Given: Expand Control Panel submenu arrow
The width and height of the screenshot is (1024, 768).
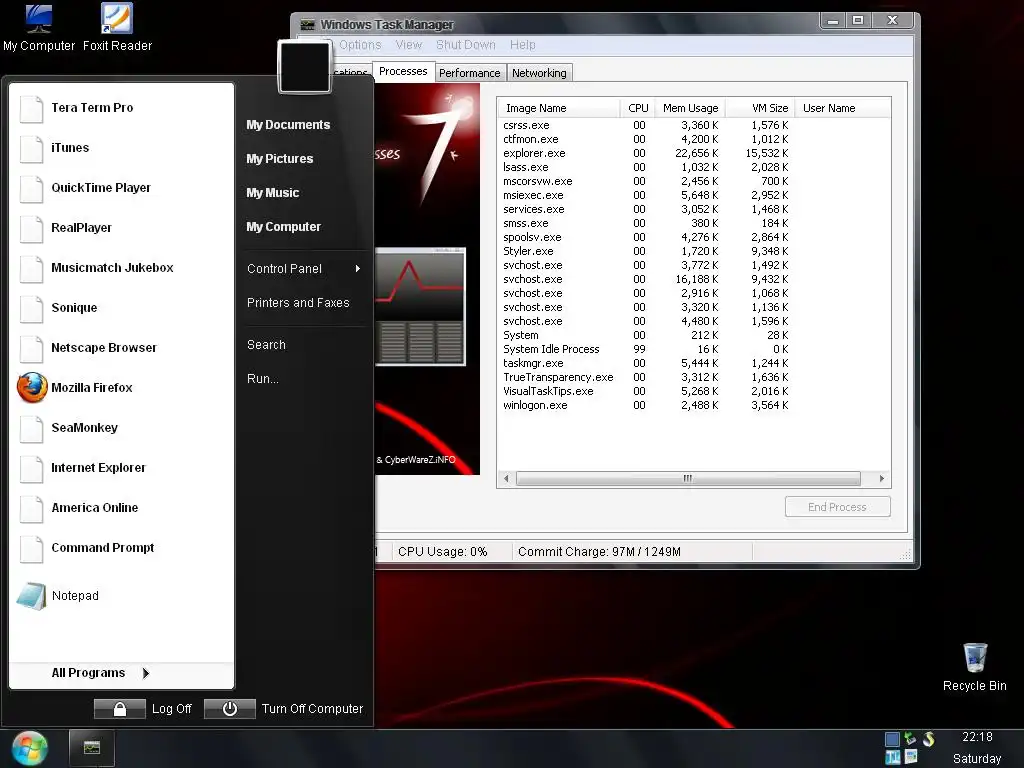Looking at the screenshot, I should click(357, 268).
